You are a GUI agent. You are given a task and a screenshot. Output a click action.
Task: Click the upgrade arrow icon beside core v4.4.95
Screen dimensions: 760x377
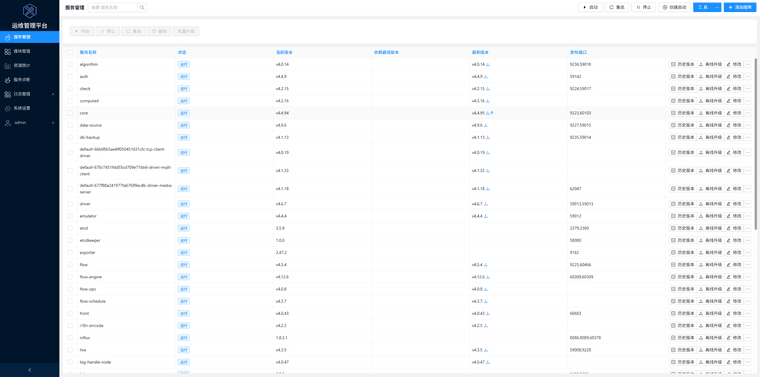491,113
